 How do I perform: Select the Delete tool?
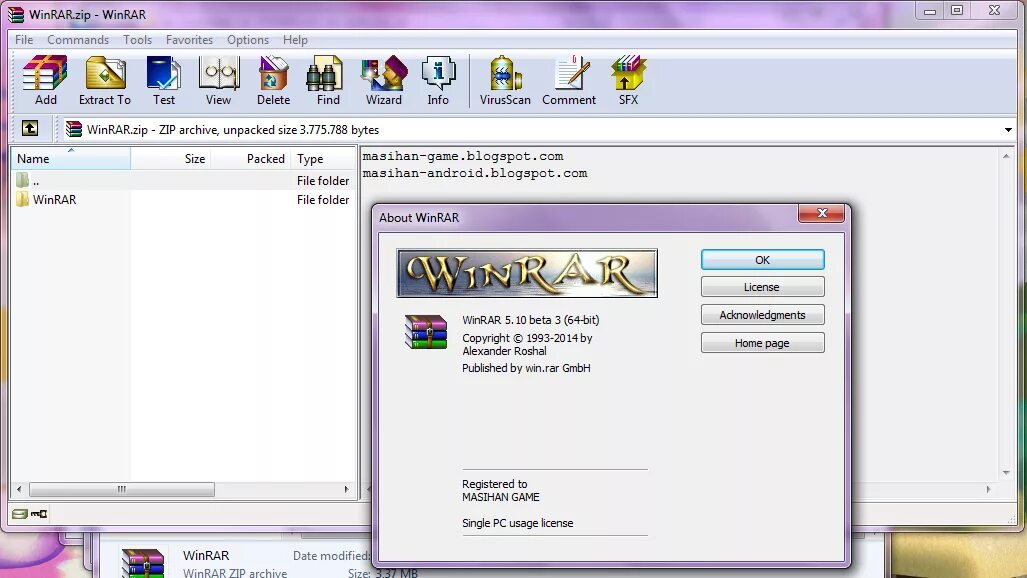tap(272, 80)
